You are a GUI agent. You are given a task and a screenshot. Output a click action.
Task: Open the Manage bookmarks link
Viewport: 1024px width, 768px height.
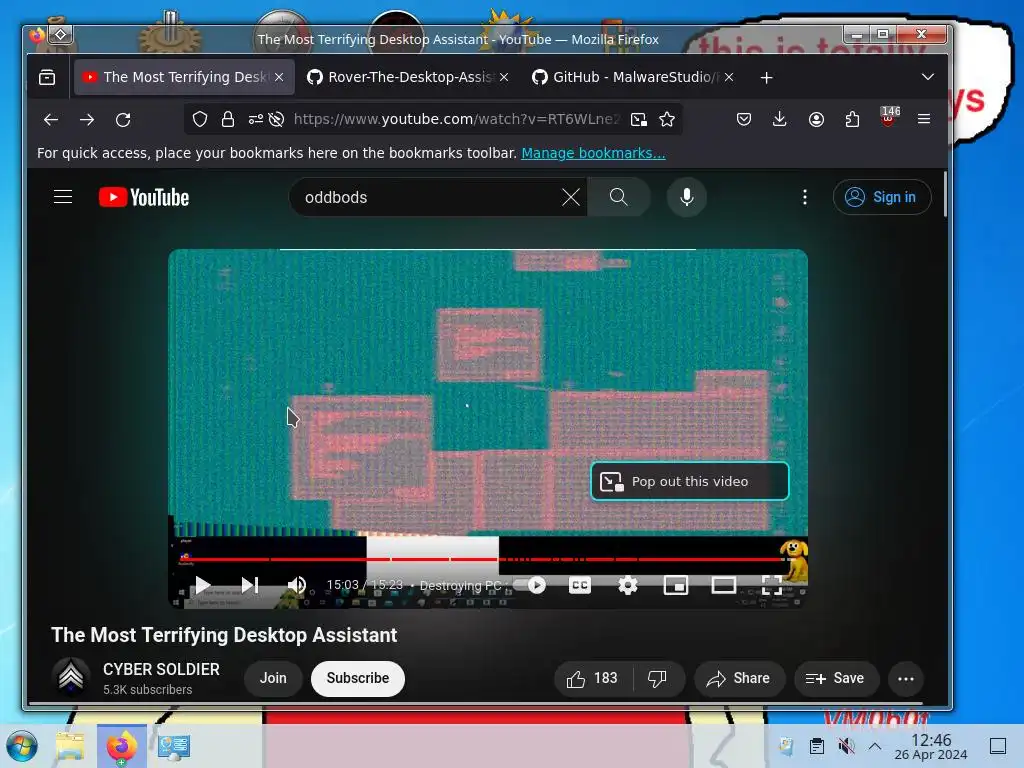click(593, 153)
